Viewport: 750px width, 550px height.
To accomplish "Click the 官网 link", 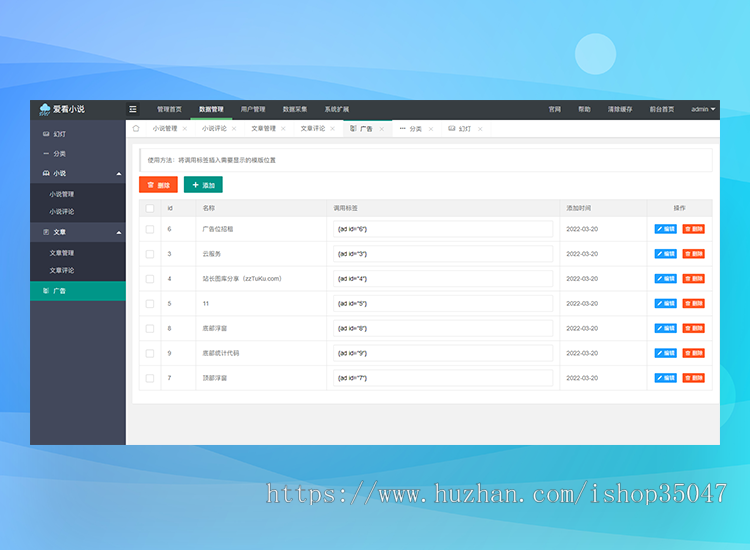I will click(x=554, y=110).
